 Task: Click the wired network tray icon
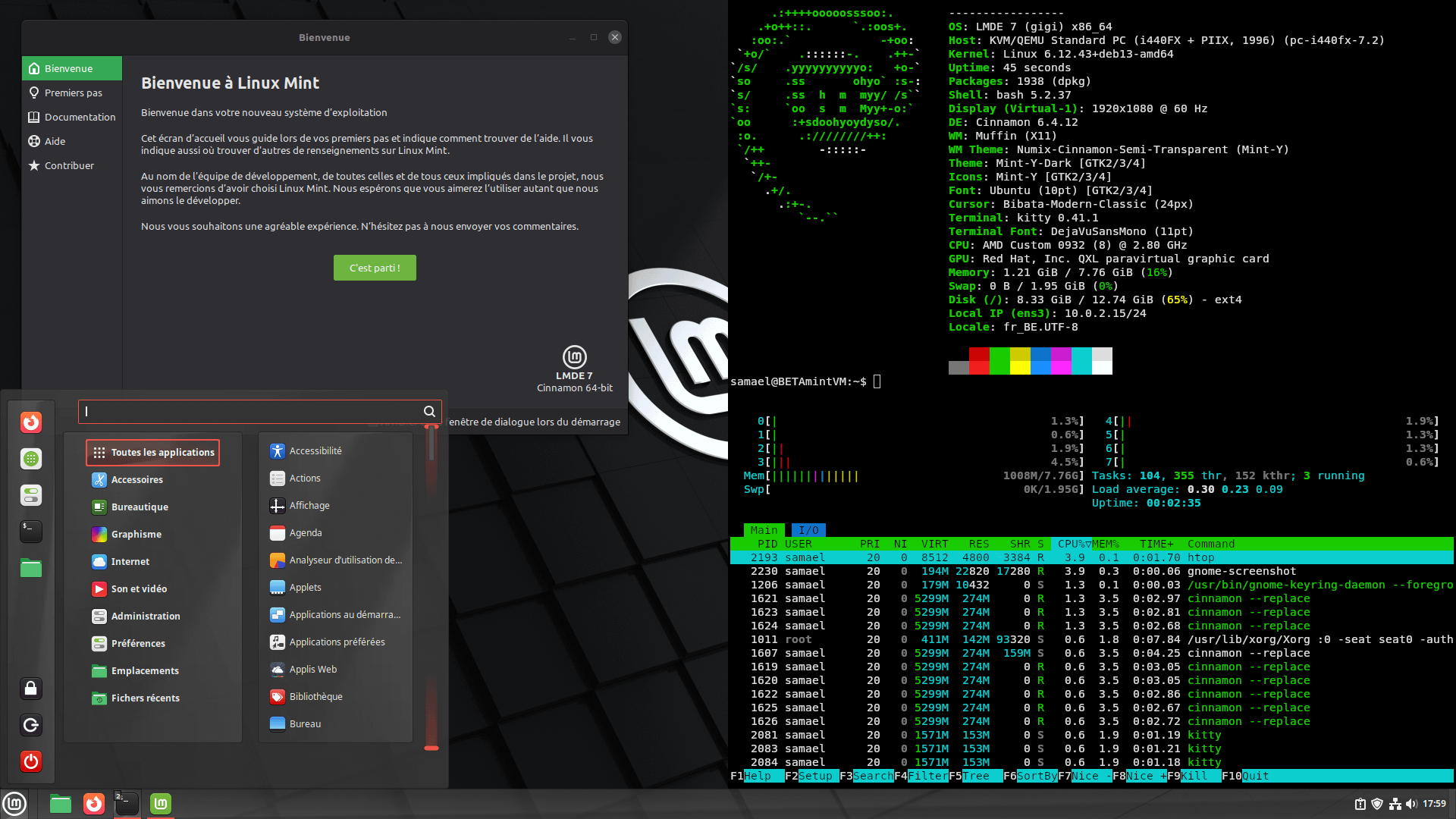tap(1395, 804)
